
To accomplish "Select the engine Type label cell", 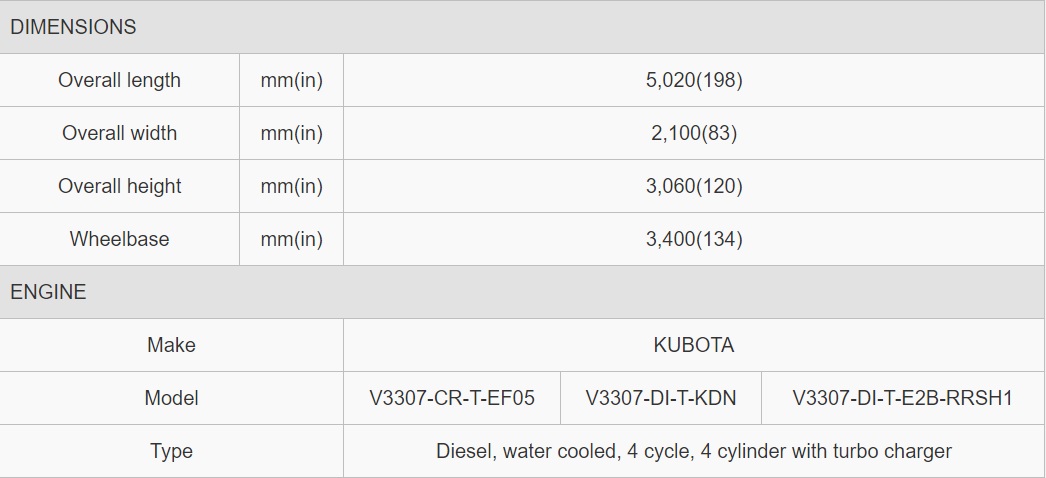I will tap(171, 451).
